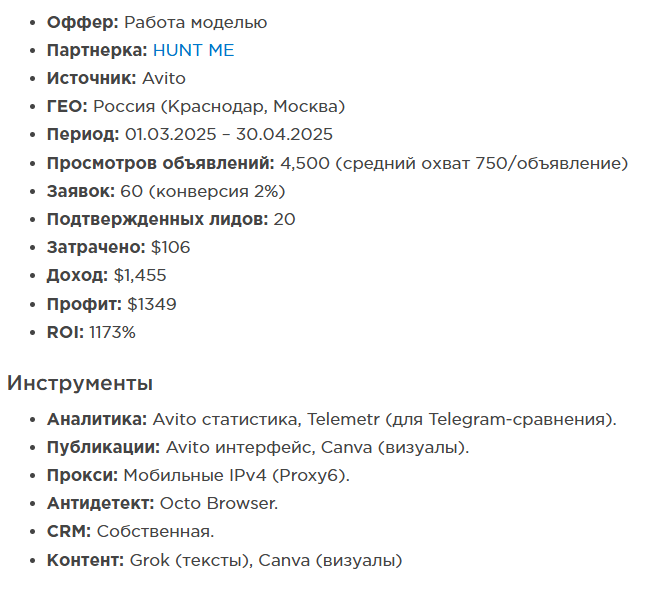Click the Инструменты heading
Screen dimensions: 645x595
80,383
